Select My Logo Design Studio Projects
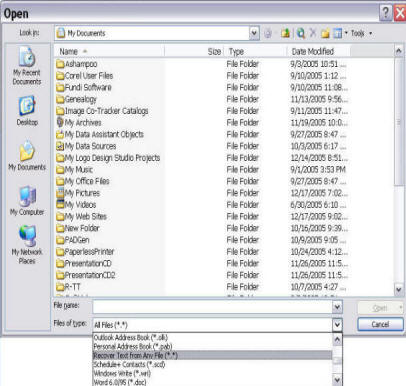This screenshot has width=406, height=386. pyautogui.click(x=112, y=158)
